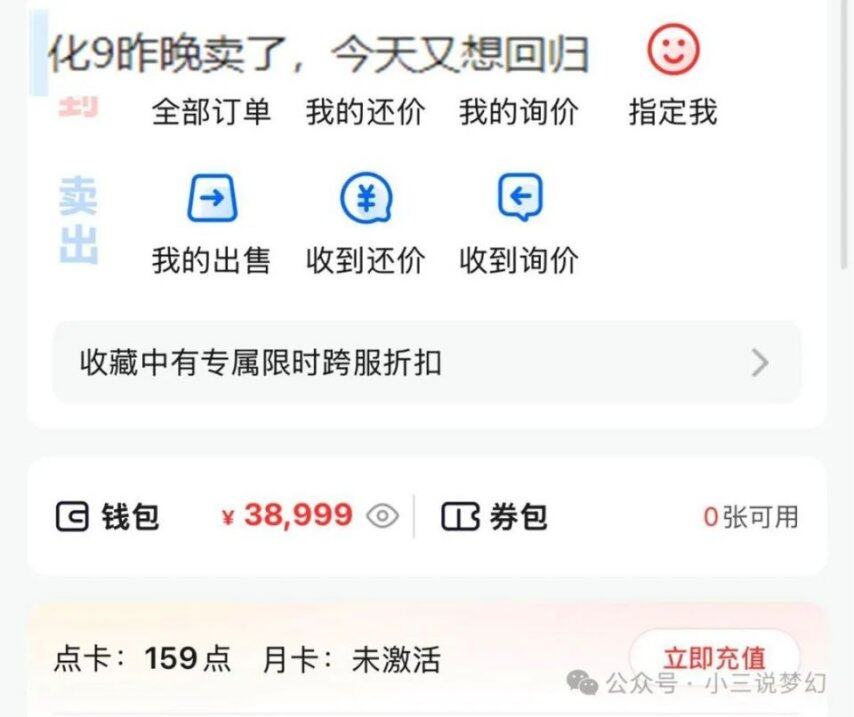Open 全部订单 tab
The width and height of the screenshot is (854, 717).
[211, 112]
